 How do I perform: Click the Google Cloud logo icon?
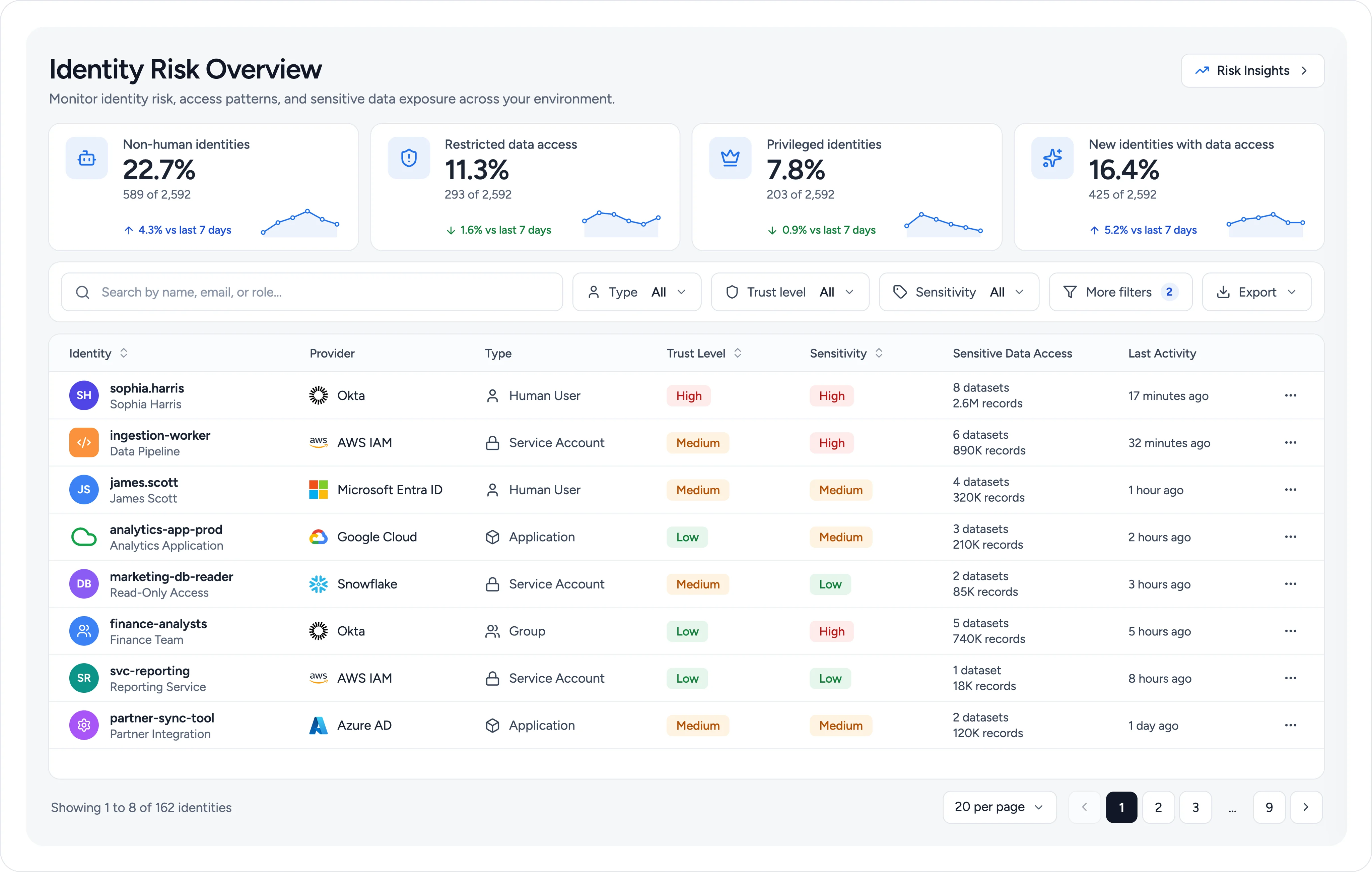(318, 537)
